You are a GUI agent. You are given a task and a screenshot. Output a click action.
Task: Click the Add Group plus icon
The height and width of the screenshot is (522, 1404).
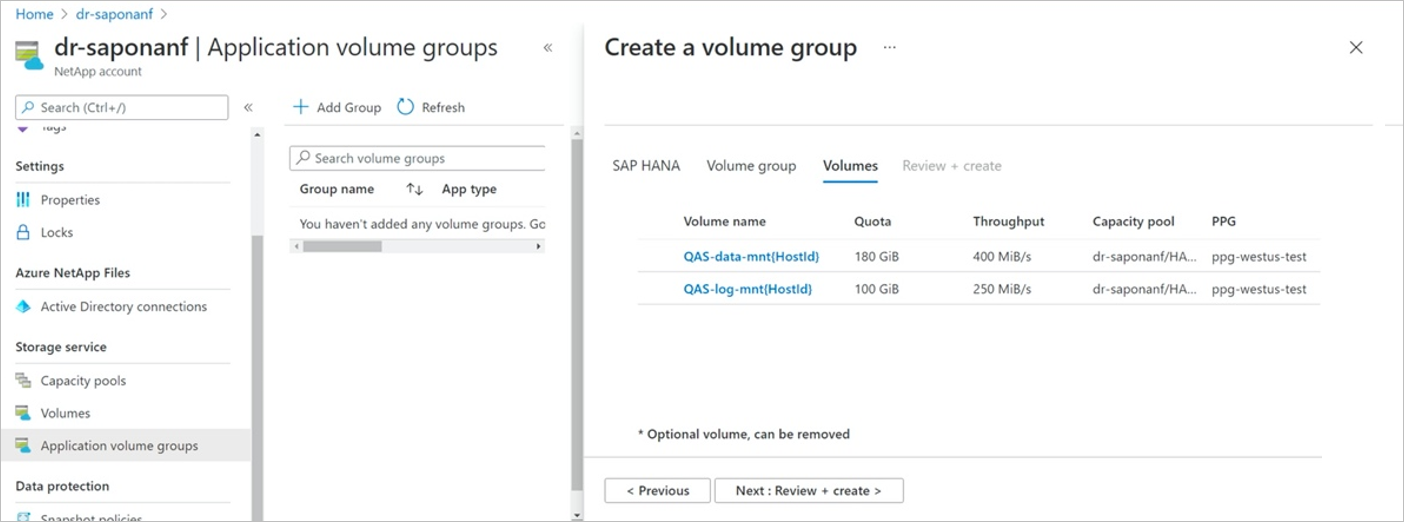(x=300, y=107)
